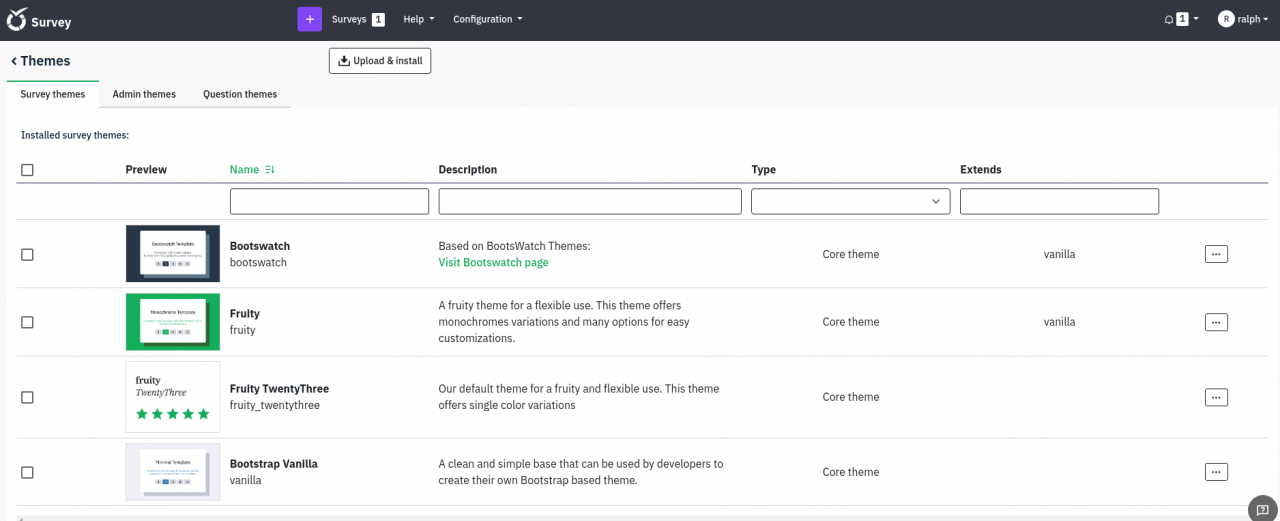Check the Fruity row checkbox
The height and width of the screenshot is (521, 1280).
coord(27,322)
